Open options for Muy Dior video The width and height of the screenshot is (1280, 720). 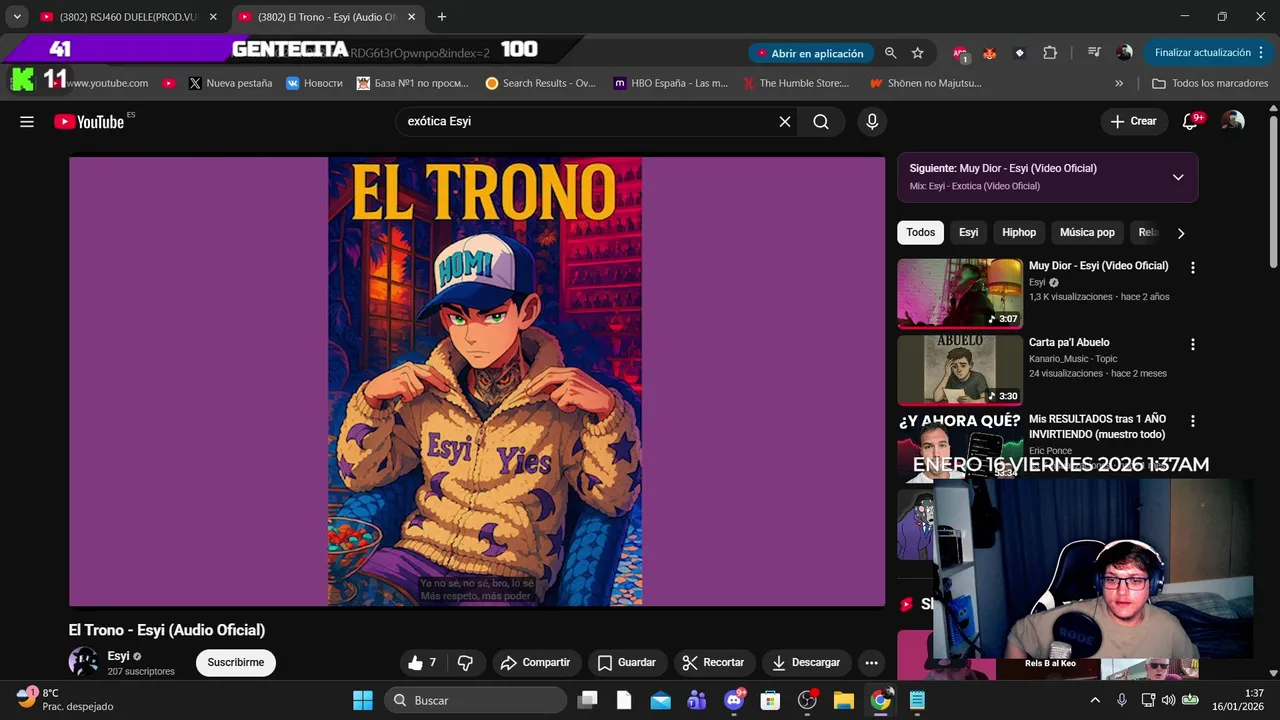[x=1192, y=268]
